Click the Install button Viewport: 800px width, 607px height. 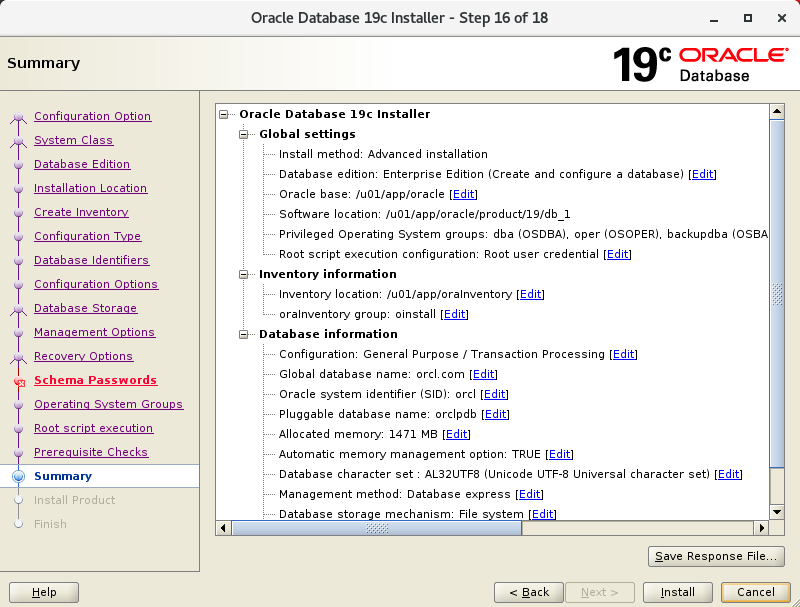pyautogui.click(x=678, y=592)
